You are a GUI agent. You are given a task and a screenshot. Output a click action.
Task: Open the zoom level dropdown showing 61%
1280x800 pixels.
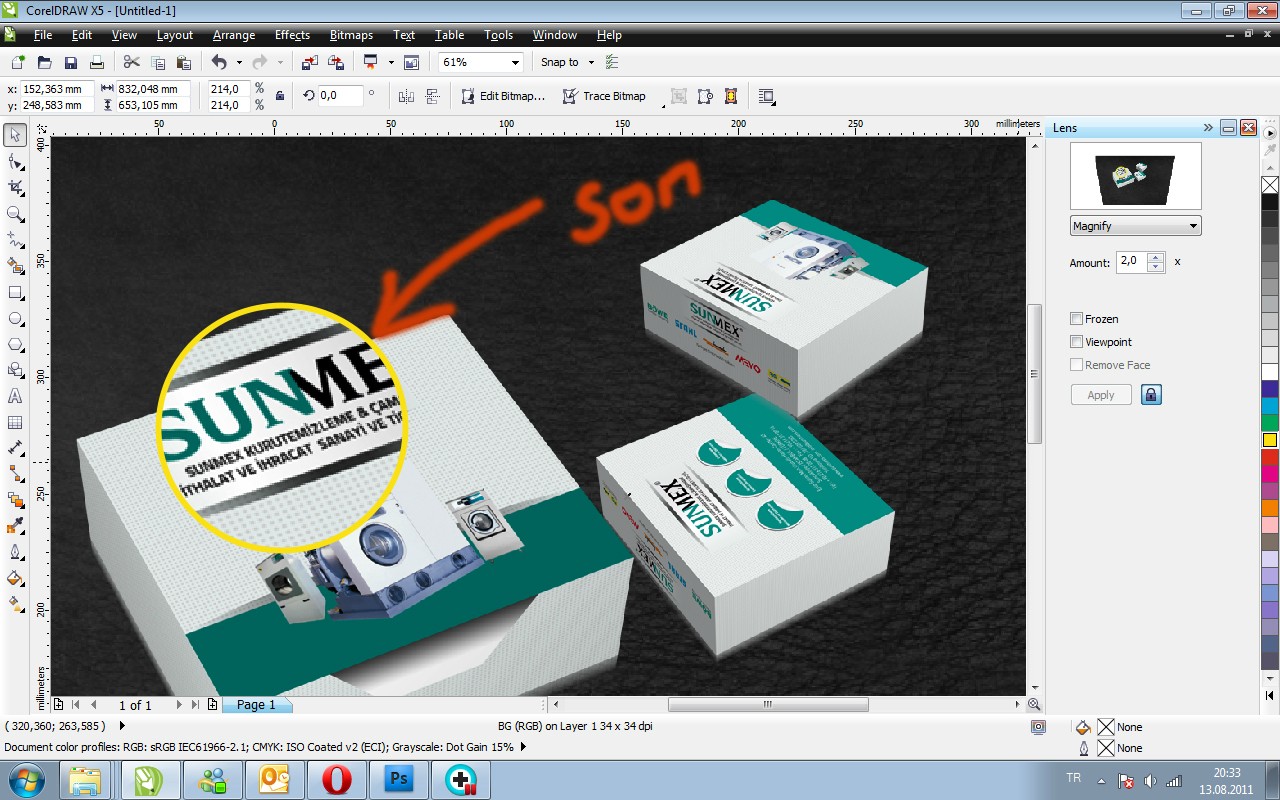coord(516,62)
